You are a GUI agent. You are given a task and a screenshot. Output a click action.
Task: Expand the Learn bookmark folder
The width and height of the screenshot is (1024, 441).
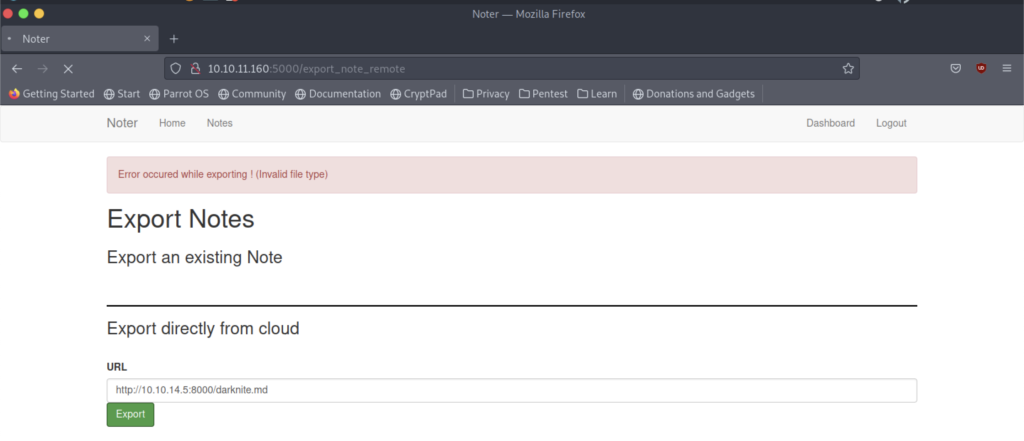click(597, 94)
